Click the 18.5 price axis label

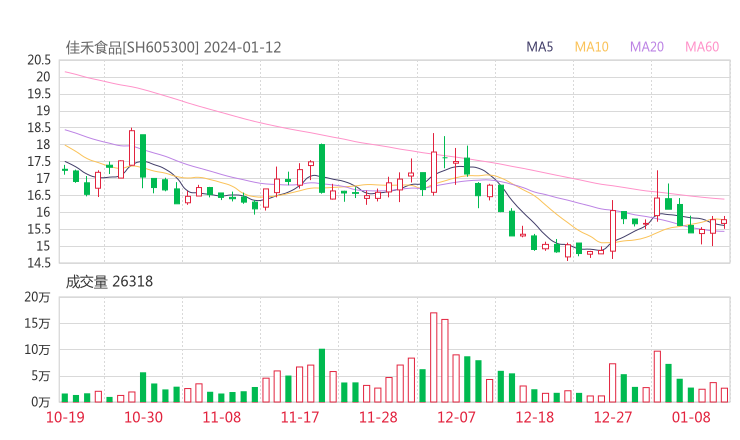(39, 128)
